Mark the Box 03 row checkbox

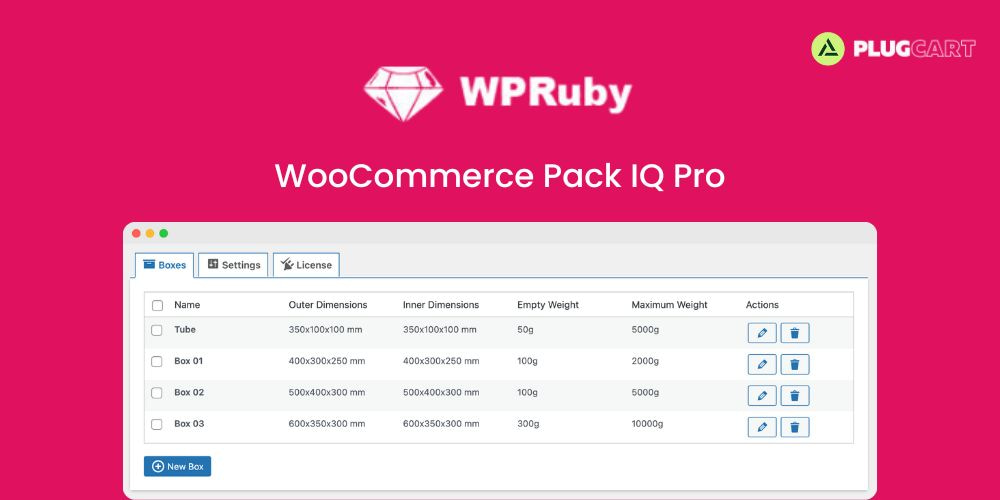[157, 424]
